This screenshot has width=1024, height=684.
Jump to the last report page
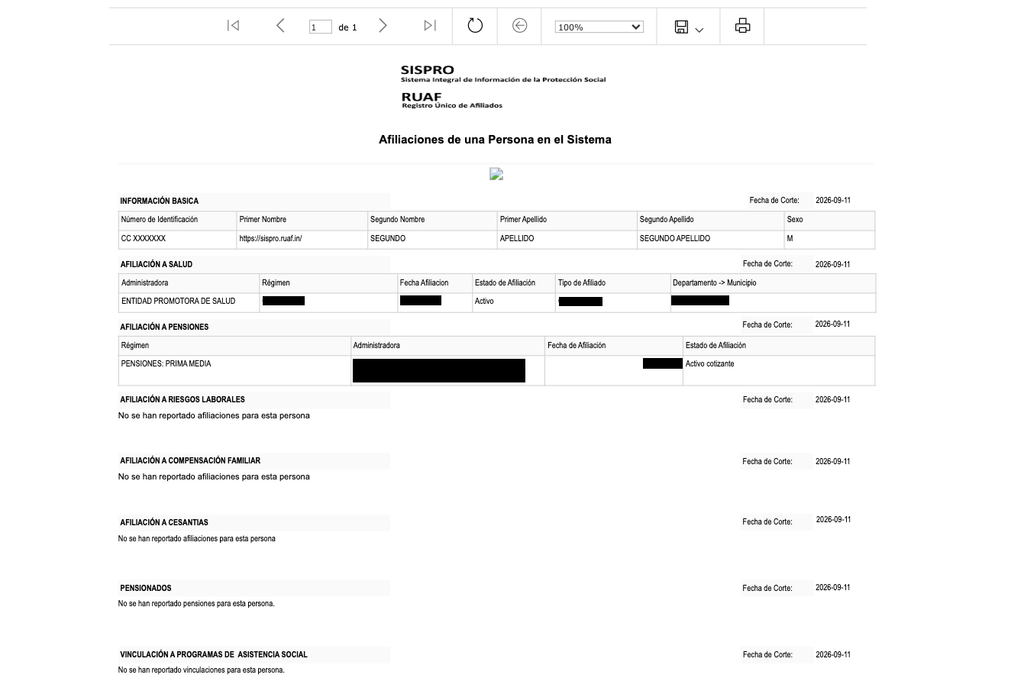[x=430, y=25]
